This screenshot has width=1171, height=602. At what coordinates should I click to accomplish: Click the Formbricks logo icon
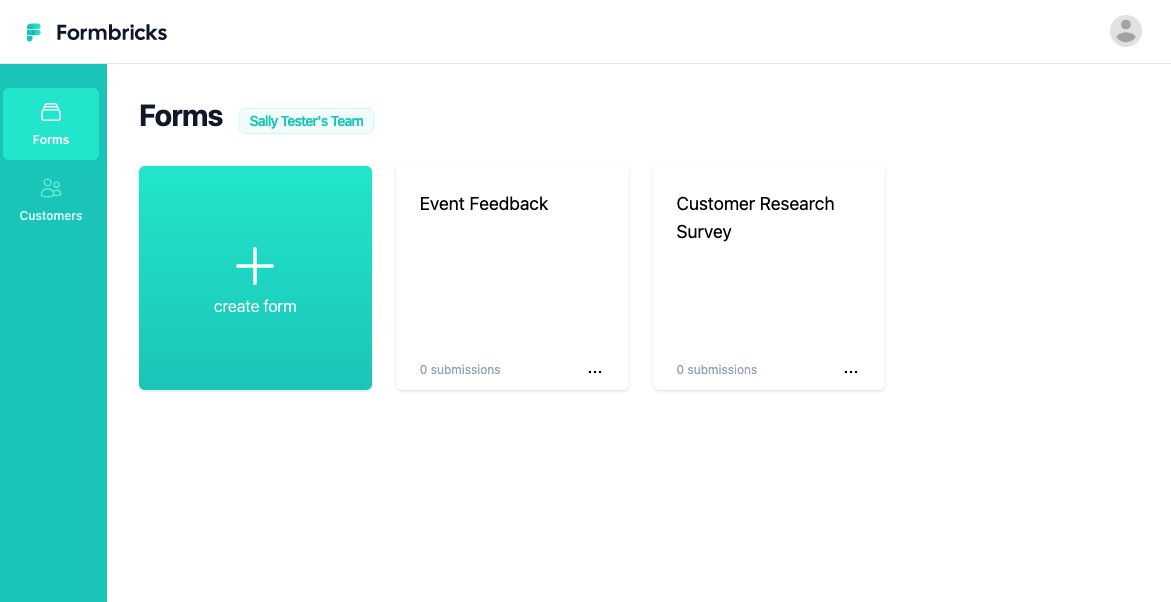click(34, 32)
